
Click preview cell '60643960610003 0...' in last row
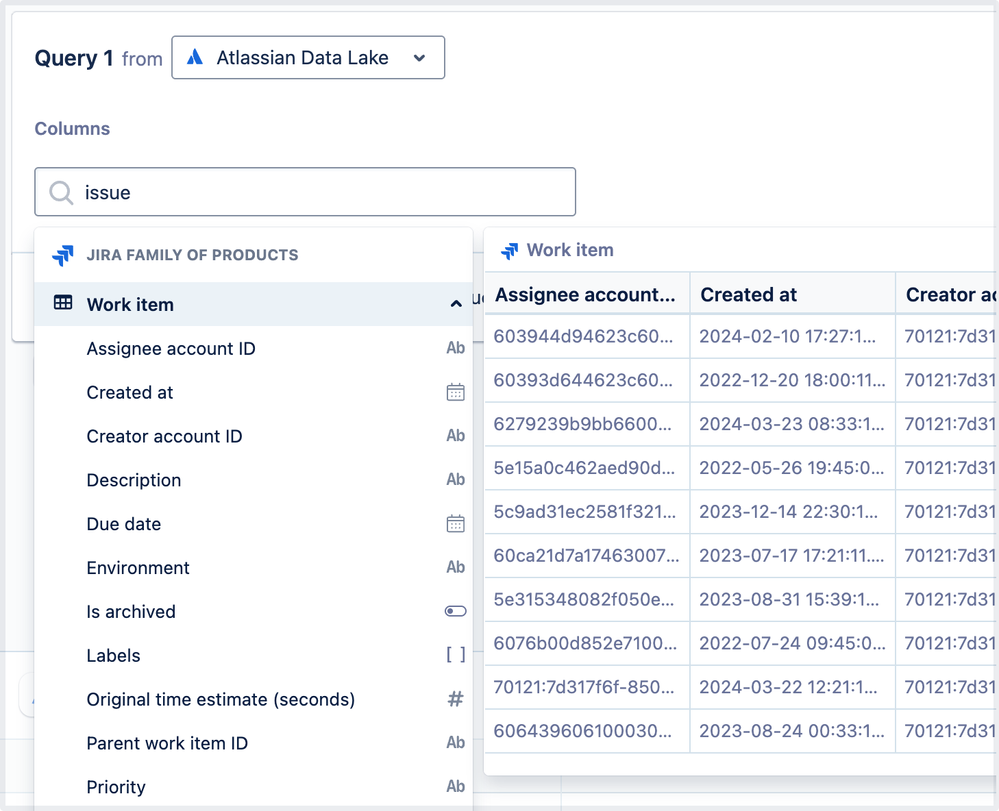[587, 731]
